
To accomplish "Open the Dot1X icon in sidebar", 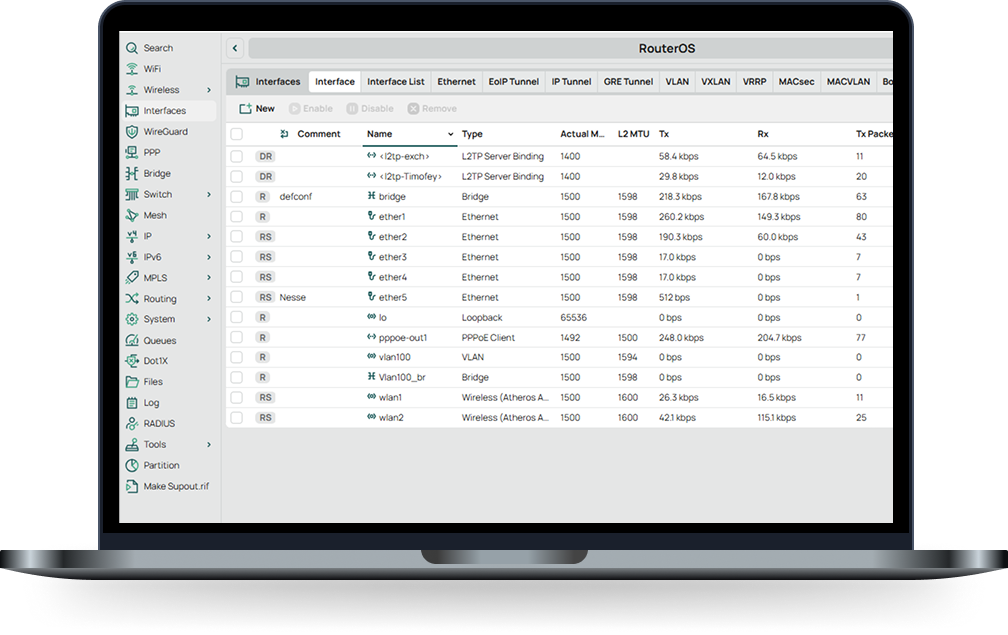I will point(132,361).
